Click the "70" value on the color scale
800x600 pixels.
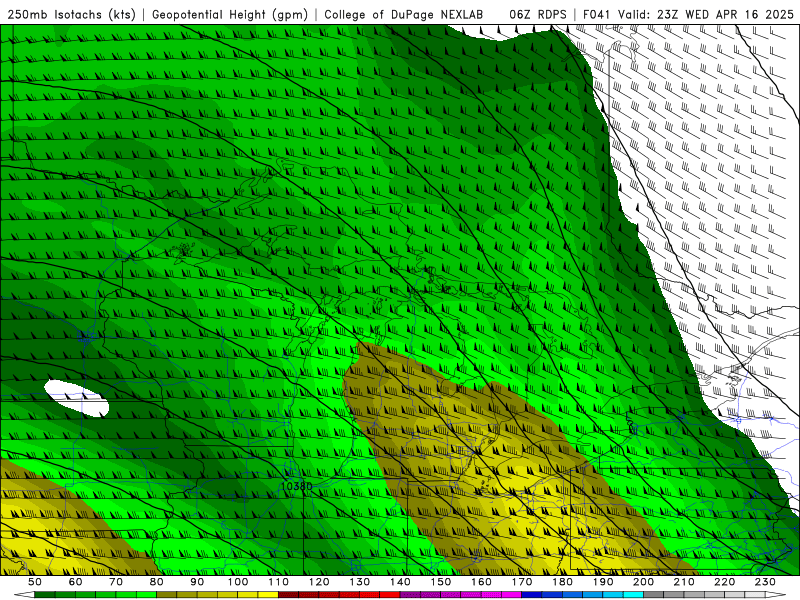coord(116,582)
